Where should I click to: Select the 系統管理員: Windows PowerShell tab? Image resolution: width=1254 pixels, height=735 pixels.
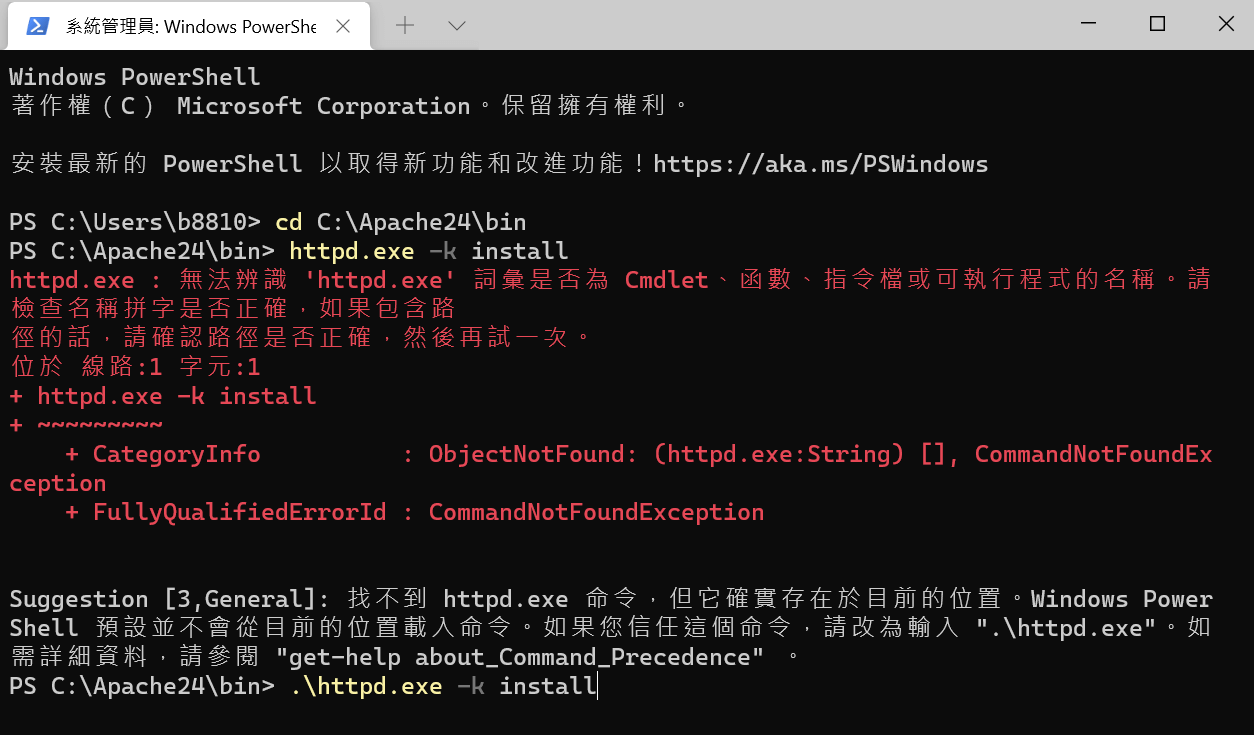click(x=188, y=27)
